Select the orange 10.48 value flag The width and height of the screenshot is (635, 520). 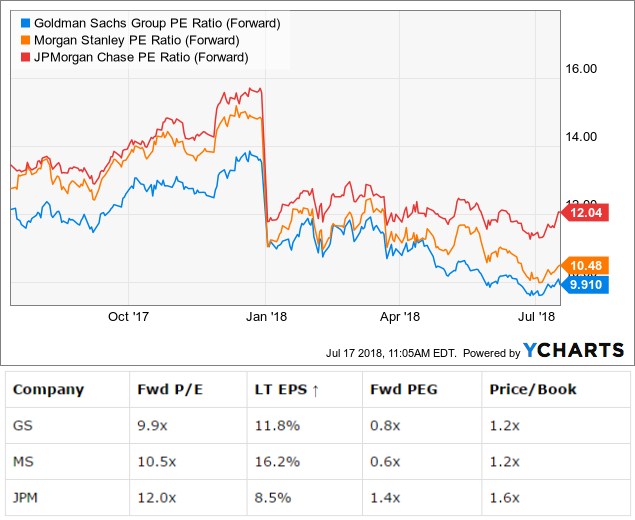coord(584,265)
